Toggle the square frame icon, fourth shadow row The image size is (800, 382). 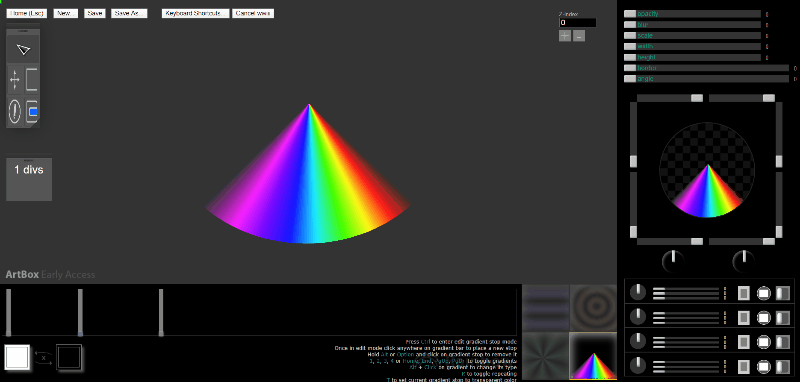744,366
